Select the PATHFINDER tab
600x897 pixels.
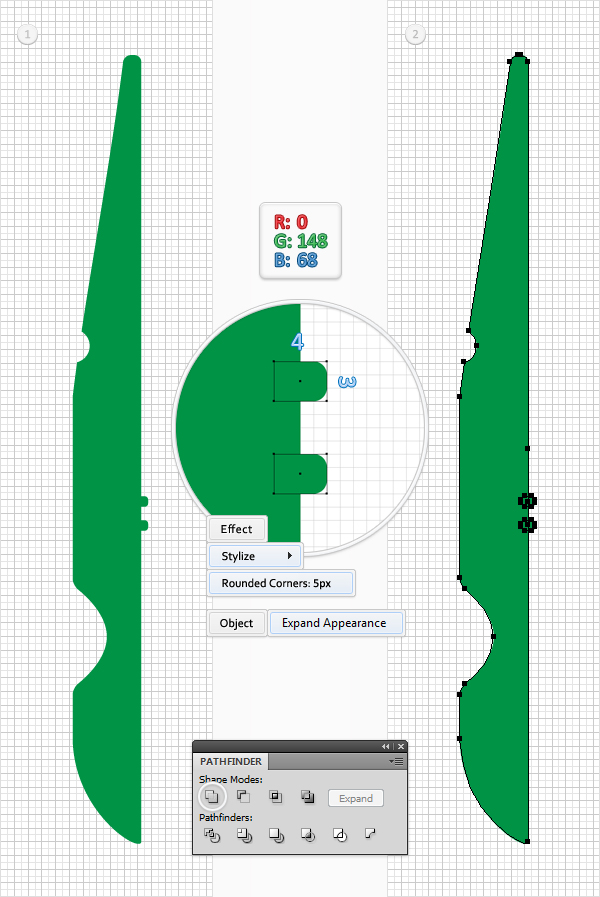point(231,761)
